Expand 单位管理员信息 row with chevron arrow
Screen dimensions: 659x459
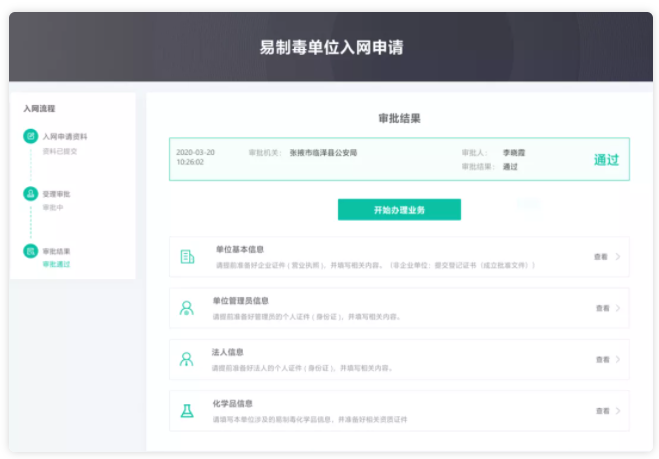618,308
